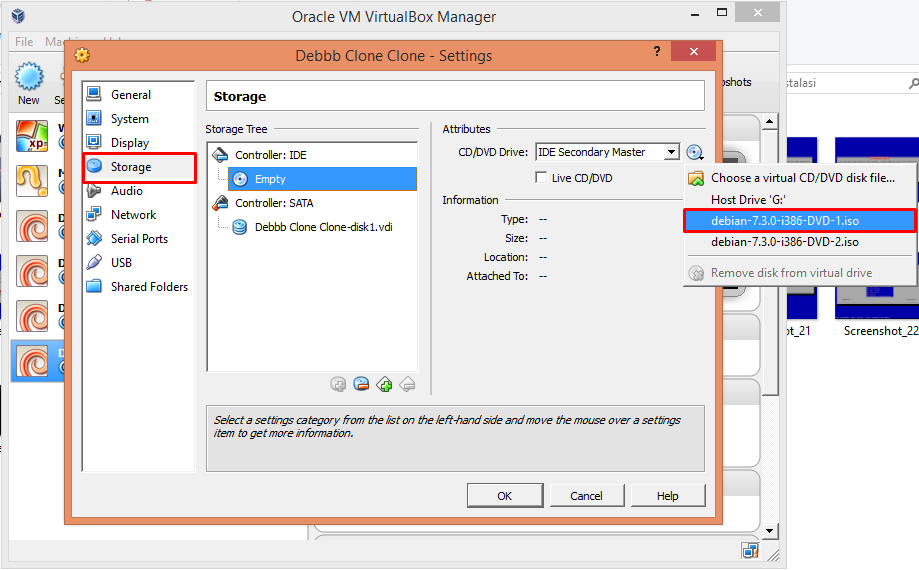This screenshot has width=919, height=570.
Task: Select the Empty CD drive entry
Action: pos(322,179)
